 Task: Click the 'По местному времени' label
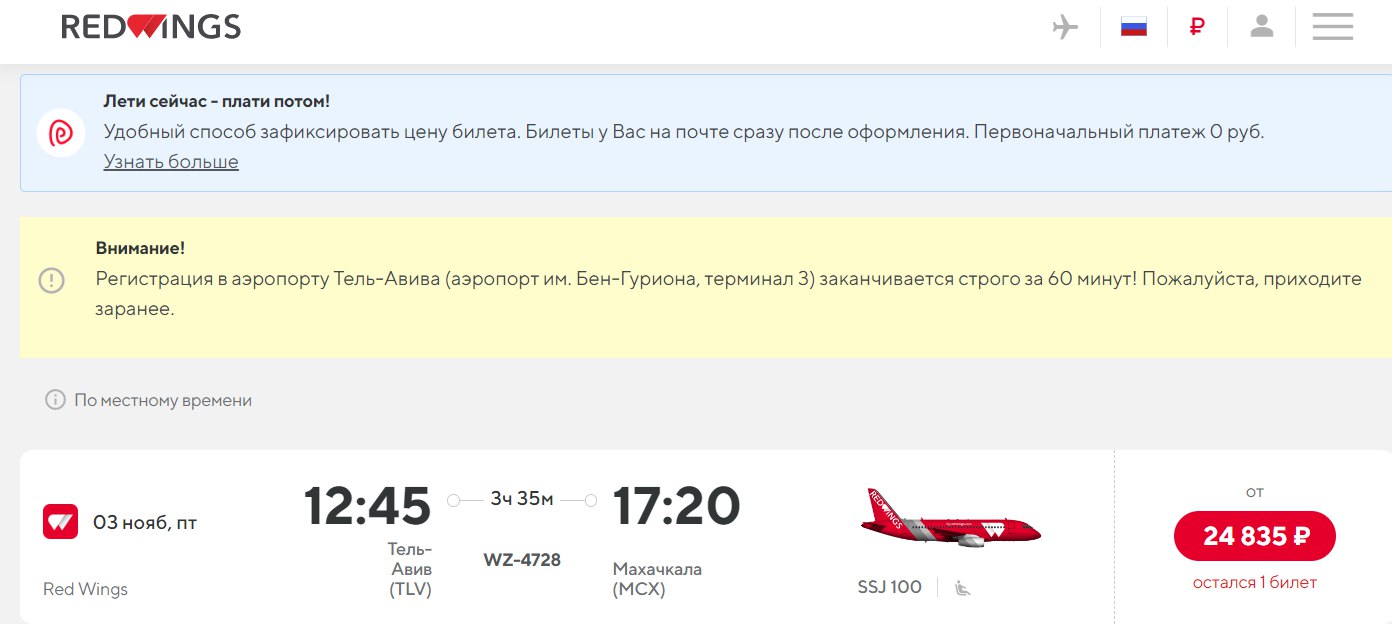[163, 400]
